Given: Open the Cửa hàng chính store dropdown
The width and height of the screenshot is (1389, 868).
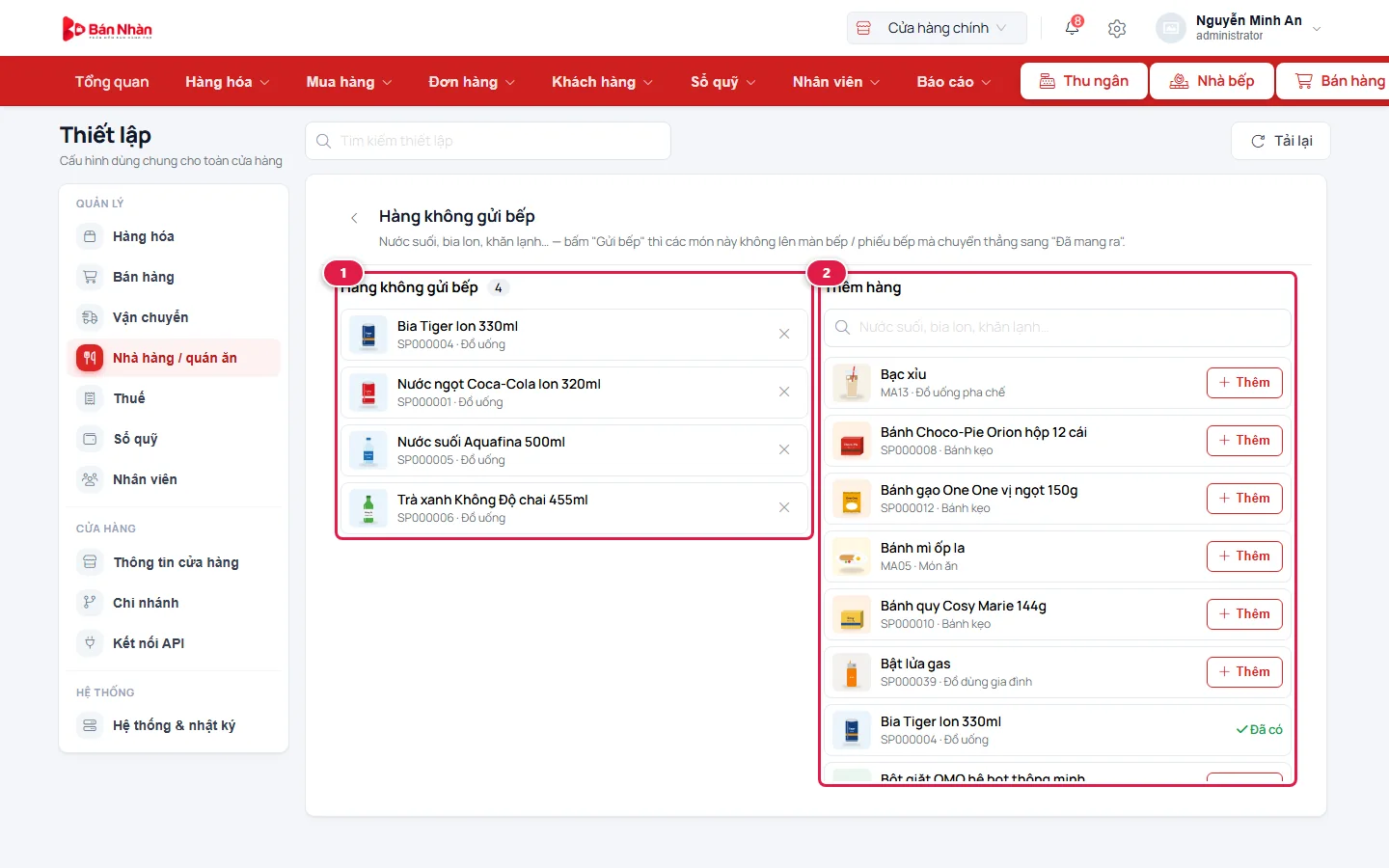Looking at the screenshot, I should [937, 28].
